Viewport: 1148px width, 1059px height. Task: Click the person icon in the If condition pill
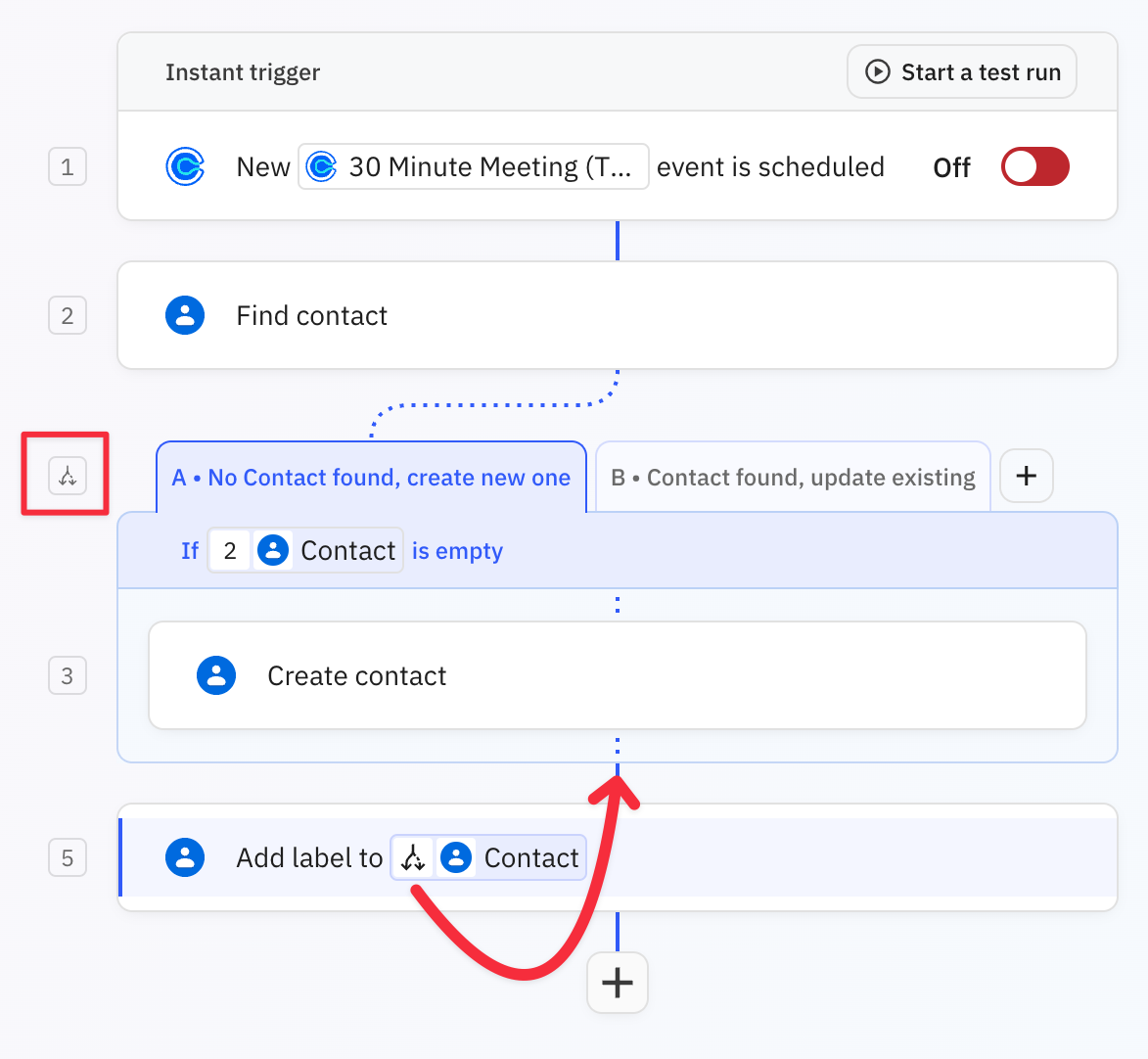273,550
